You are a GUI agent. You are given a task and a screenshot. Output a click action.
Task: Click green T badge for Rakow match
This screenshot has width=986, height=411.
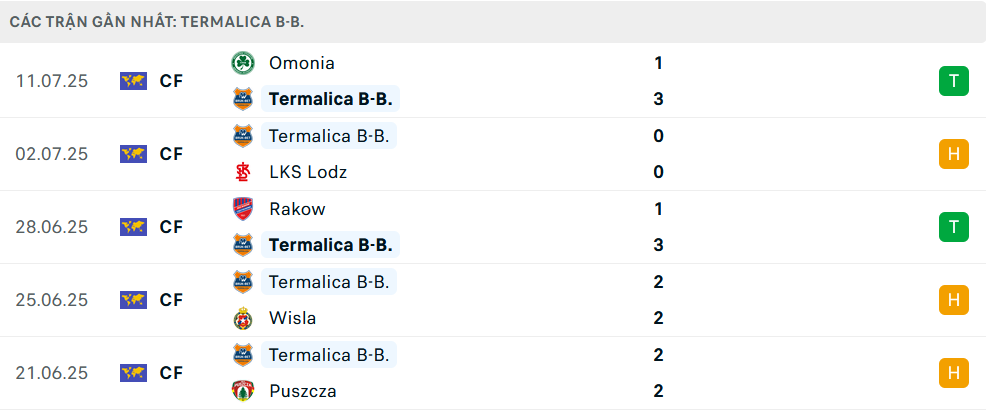954,227
